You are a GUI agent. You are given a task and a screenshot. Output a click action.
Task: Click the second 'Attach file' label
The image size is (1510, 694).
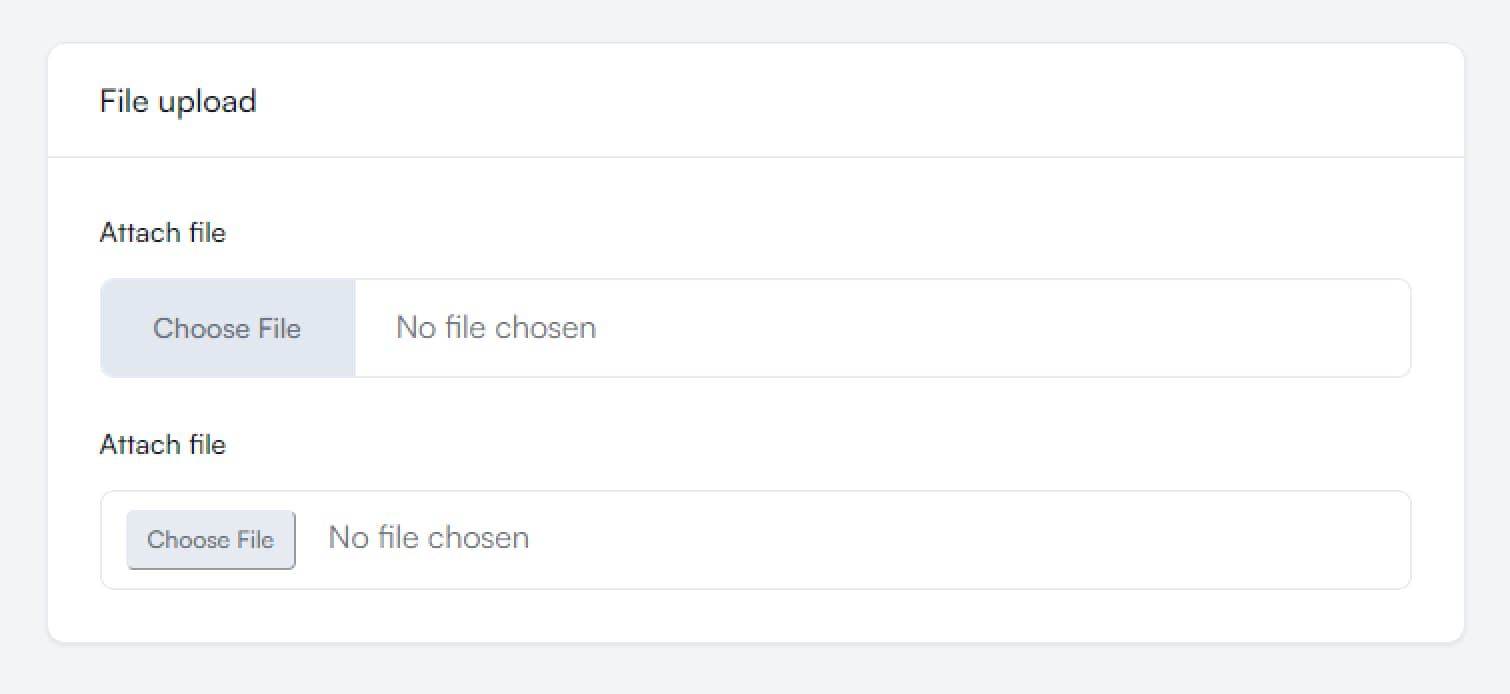tap(163, 444)
